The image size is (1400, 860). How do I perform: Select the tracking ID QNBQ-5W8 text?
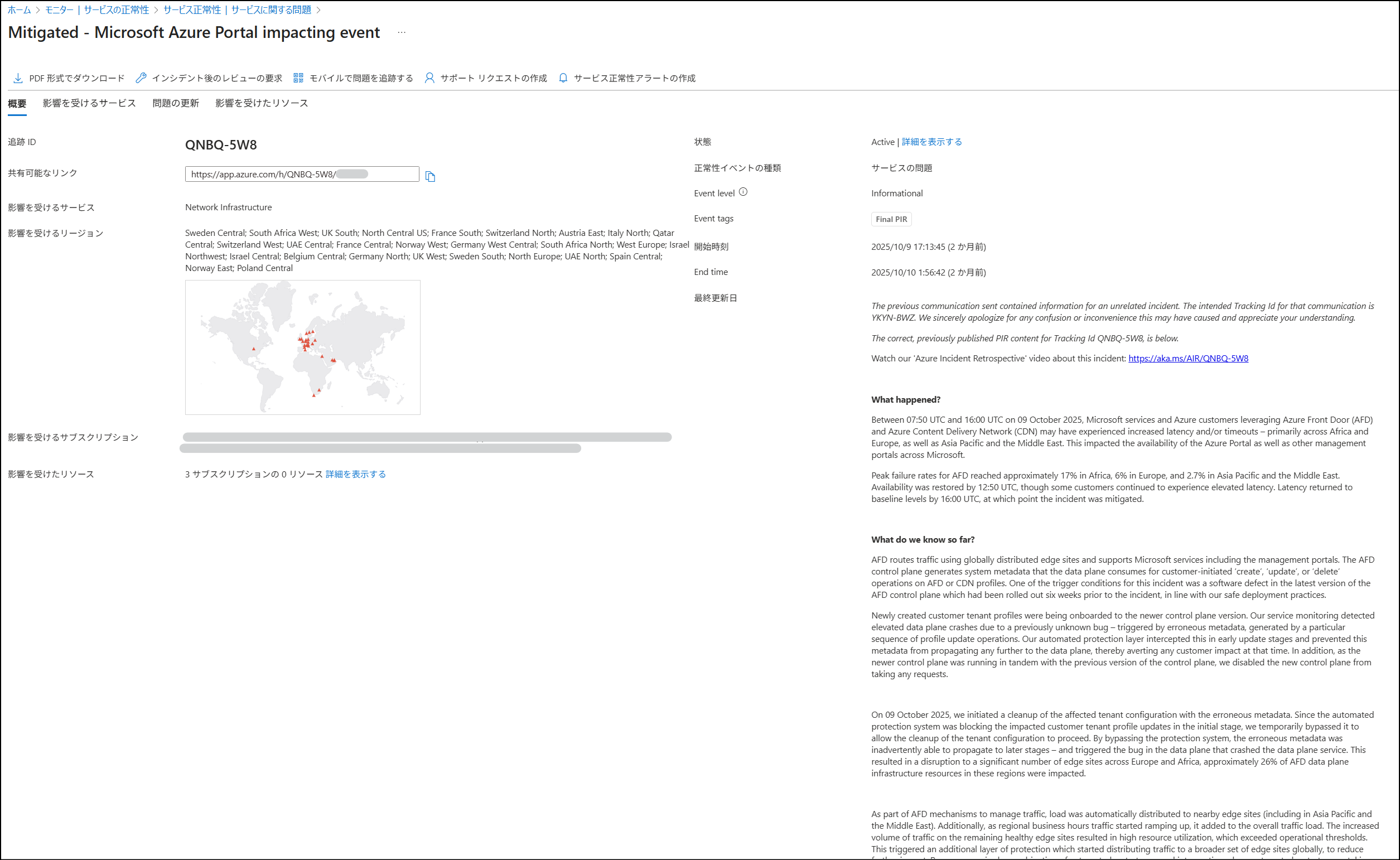click(x=221, y=144)
